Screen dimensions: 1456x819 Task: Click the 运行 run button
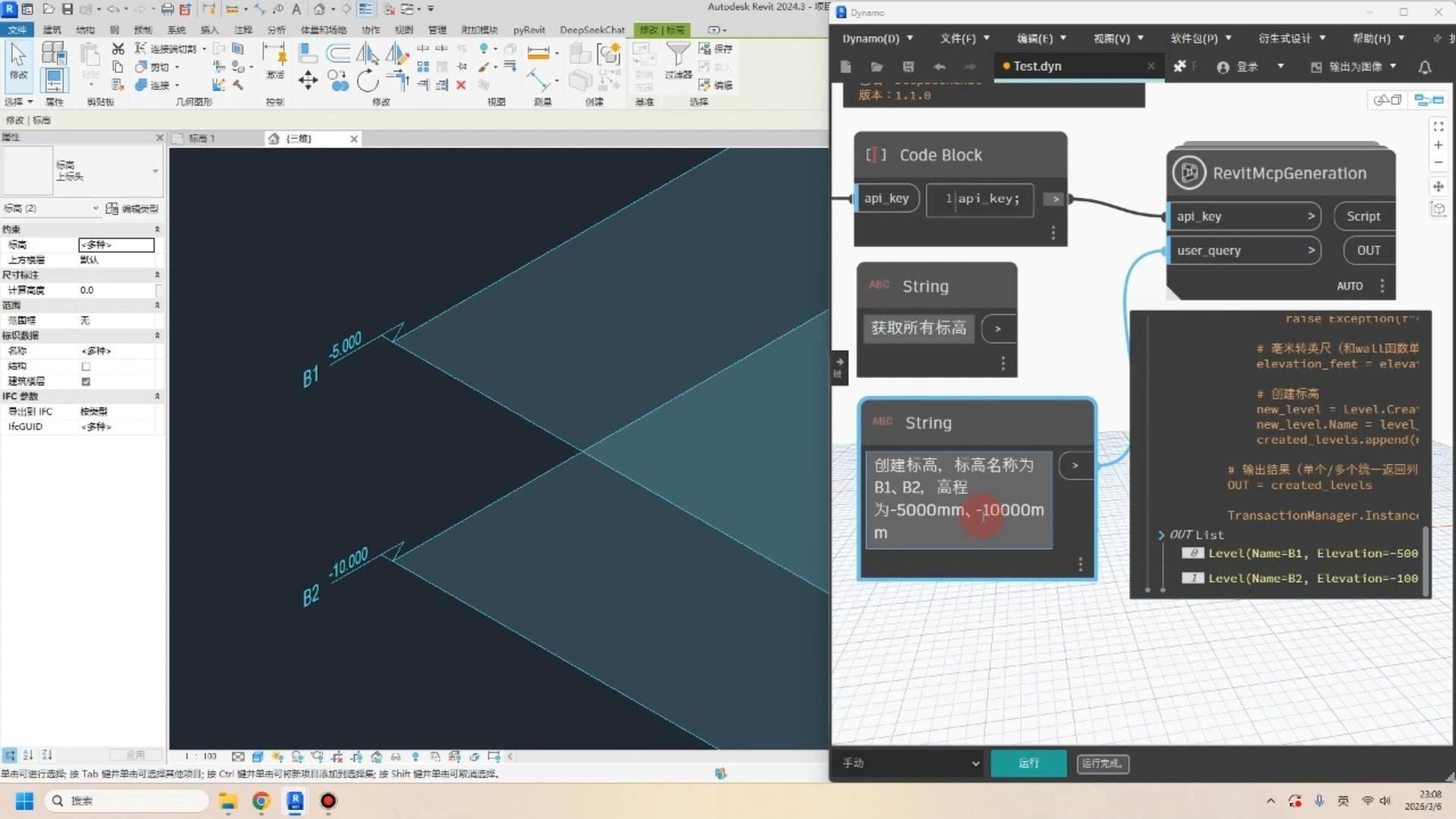pos(1028,763)
